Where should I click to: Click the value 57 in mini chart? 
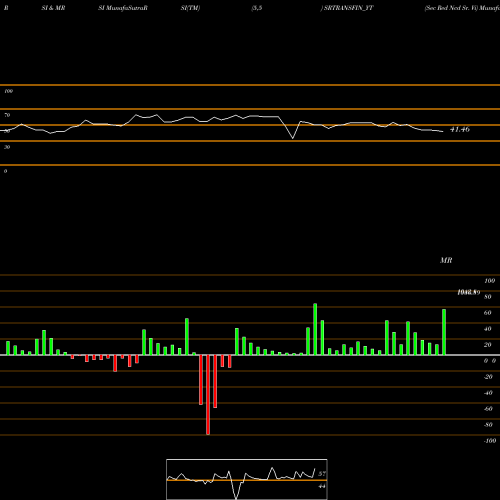point(322,474)
